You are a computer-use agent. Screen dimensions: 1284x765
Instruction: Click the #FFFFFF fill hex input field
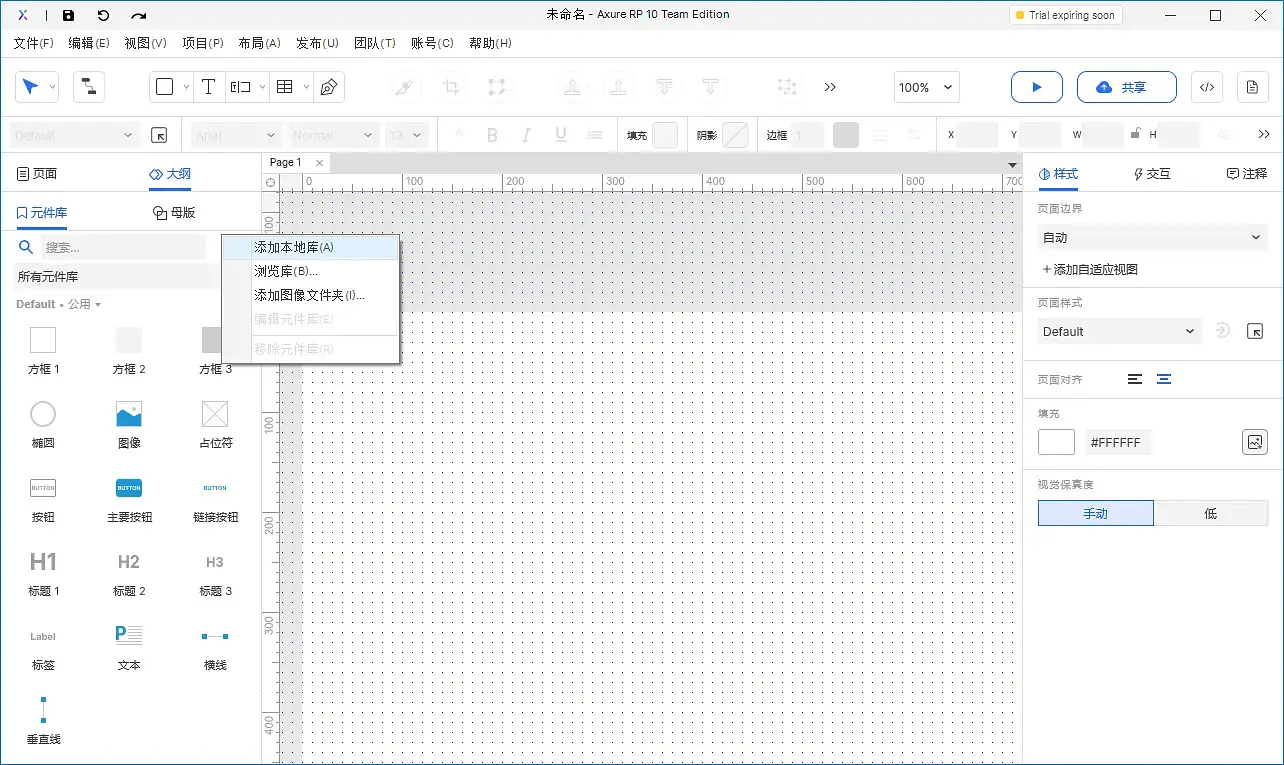[1118, 442]
